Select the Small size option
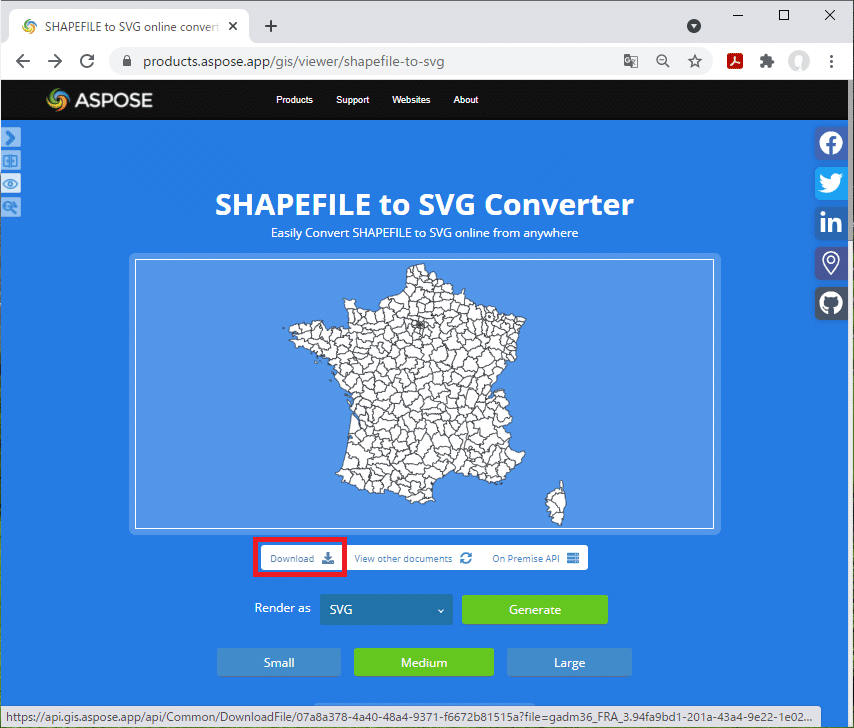 click(x=279, y=662)
